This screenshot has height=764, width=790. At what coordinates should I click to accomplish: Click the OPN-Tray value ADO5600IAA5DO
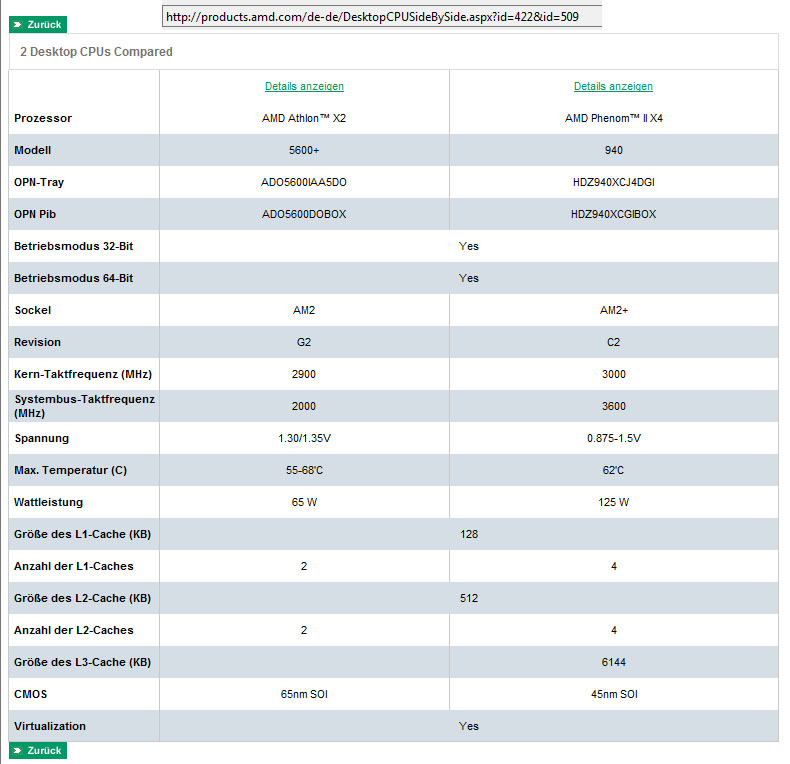pos(304,182)
